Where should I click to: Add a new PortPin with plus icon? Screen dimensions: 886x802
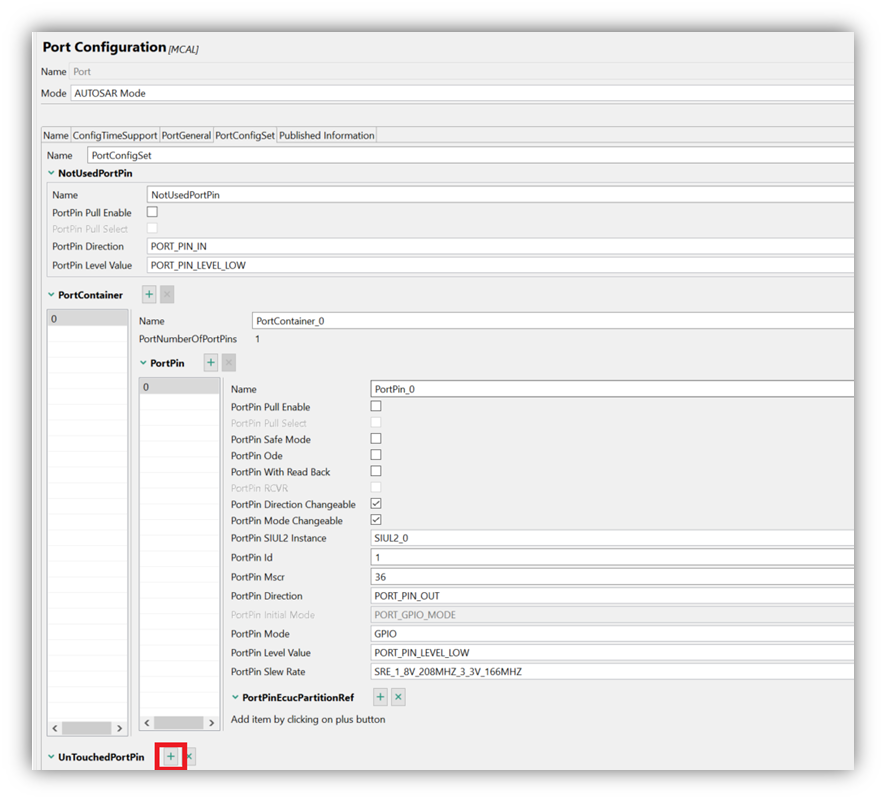[211, 363]
